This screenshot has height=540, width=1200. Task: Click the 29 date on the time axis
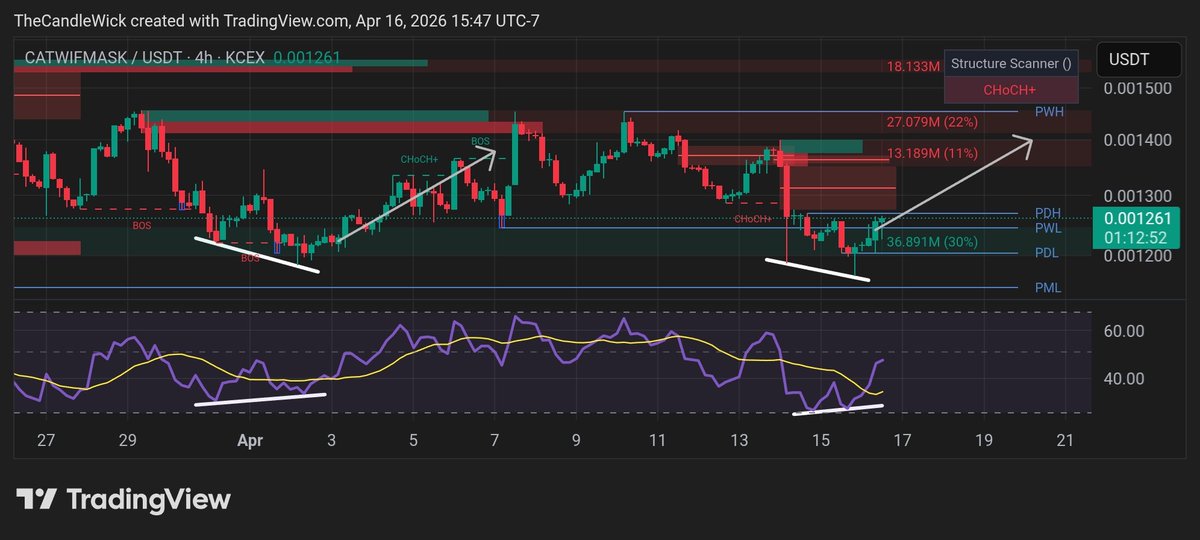pos(127,438)
